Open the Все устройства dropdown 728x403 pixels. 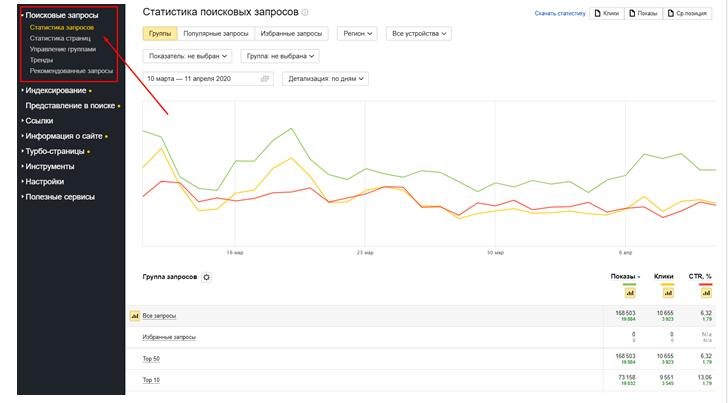419,34
